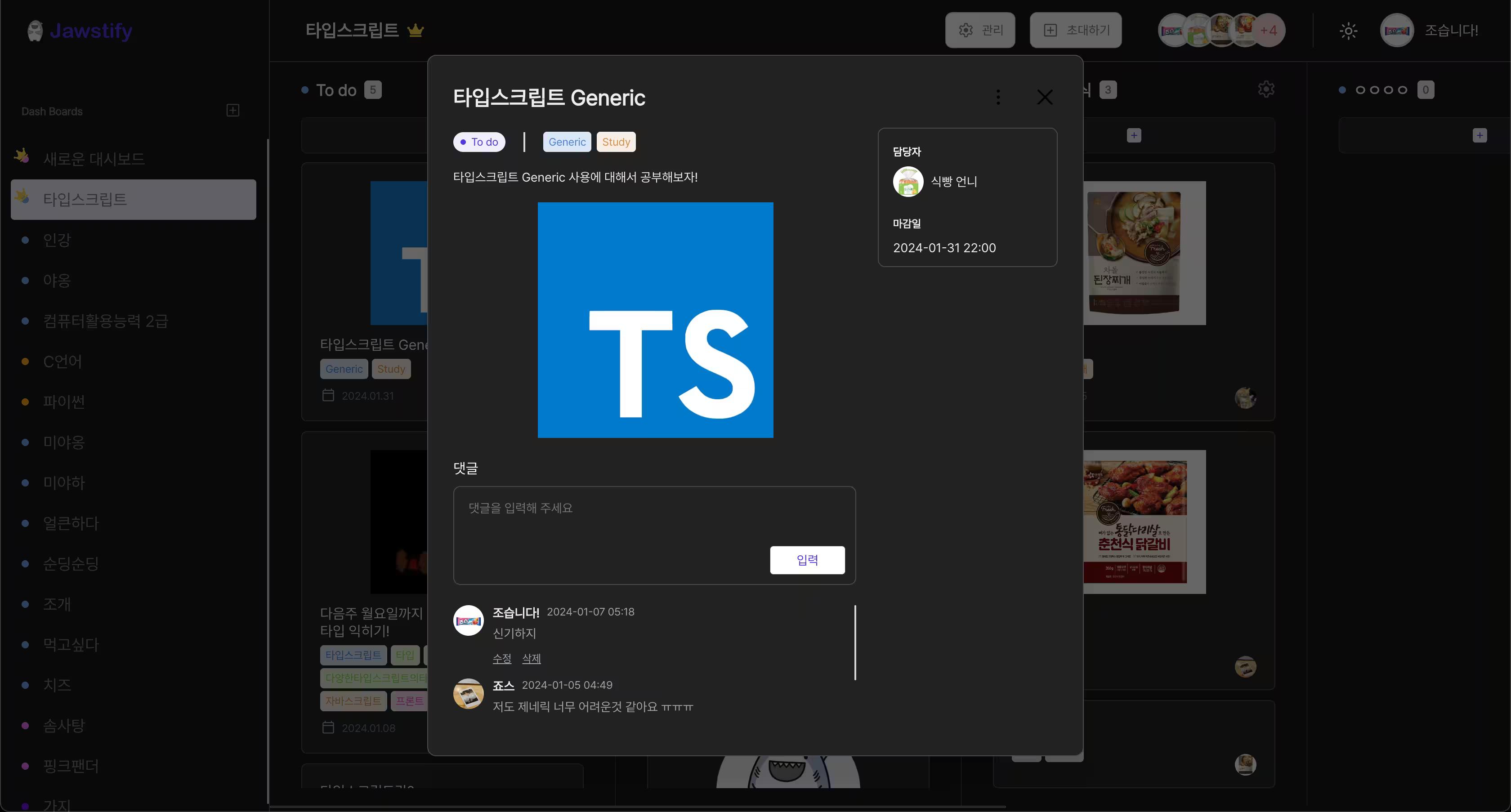Click the light/dark mode toggle icon

point(1349,31)
